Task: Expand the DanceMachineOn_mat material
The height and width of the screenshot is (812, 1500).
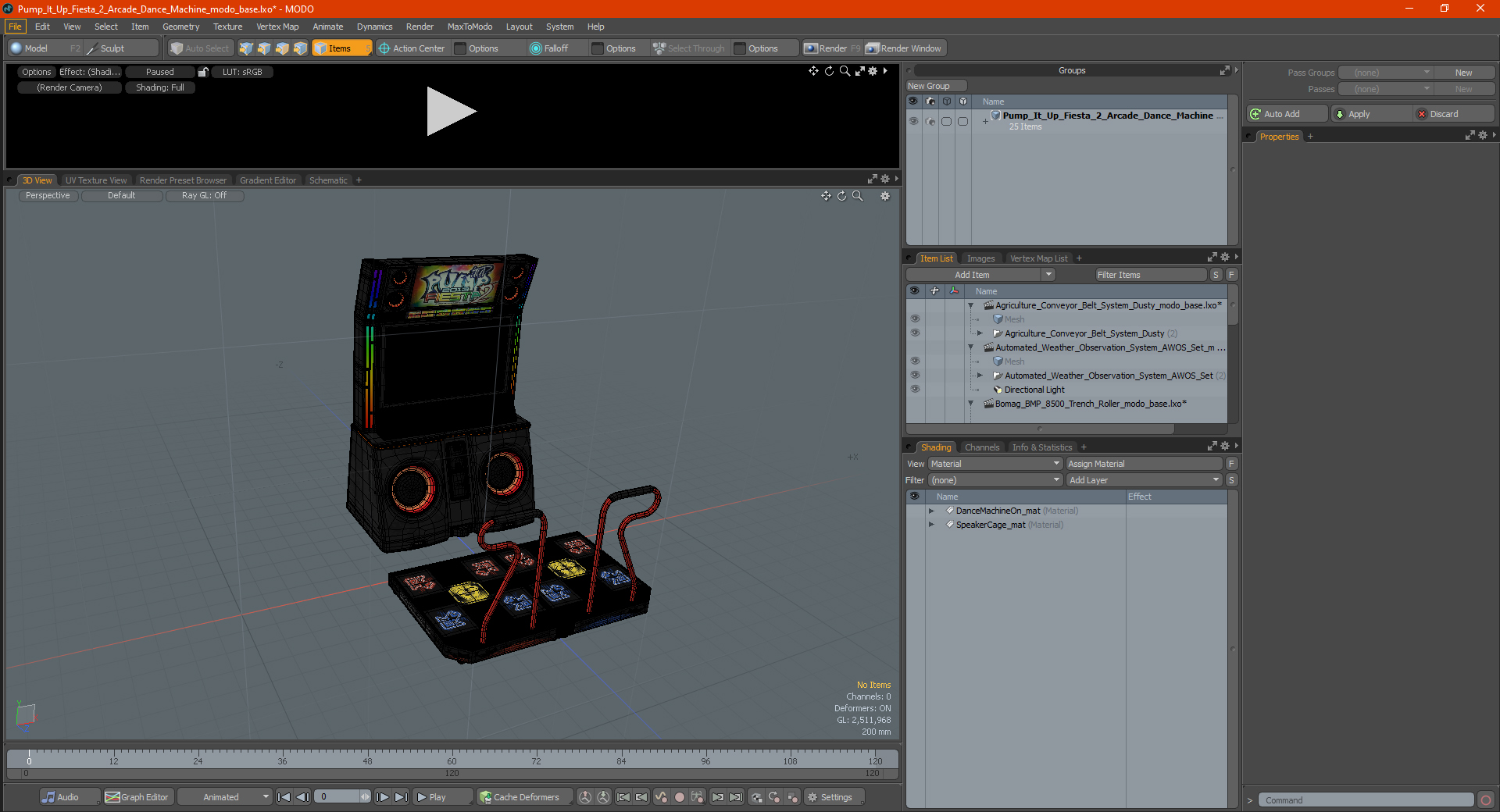Action: pyautogui.click(x=931, y=511)
